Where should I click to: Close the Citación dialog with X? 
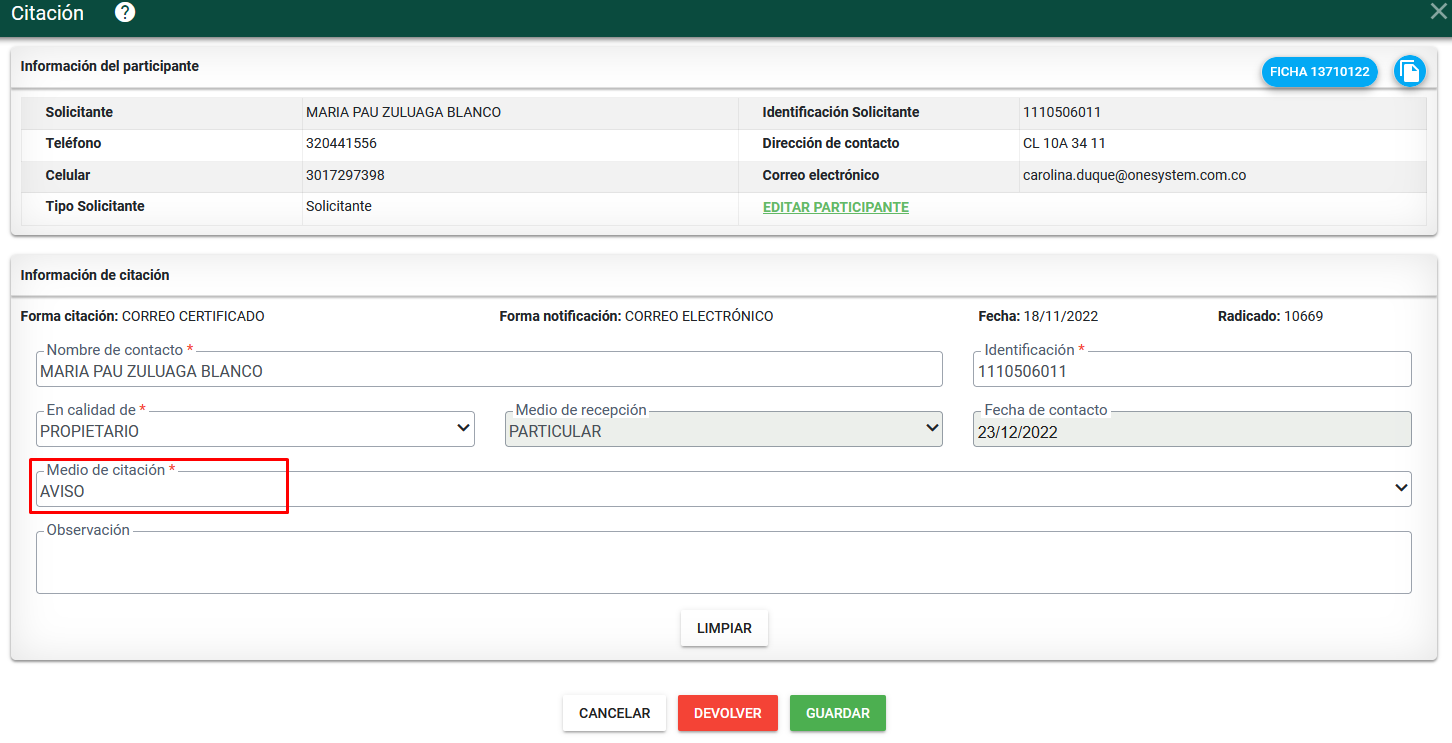click(x=1439, y=12)
